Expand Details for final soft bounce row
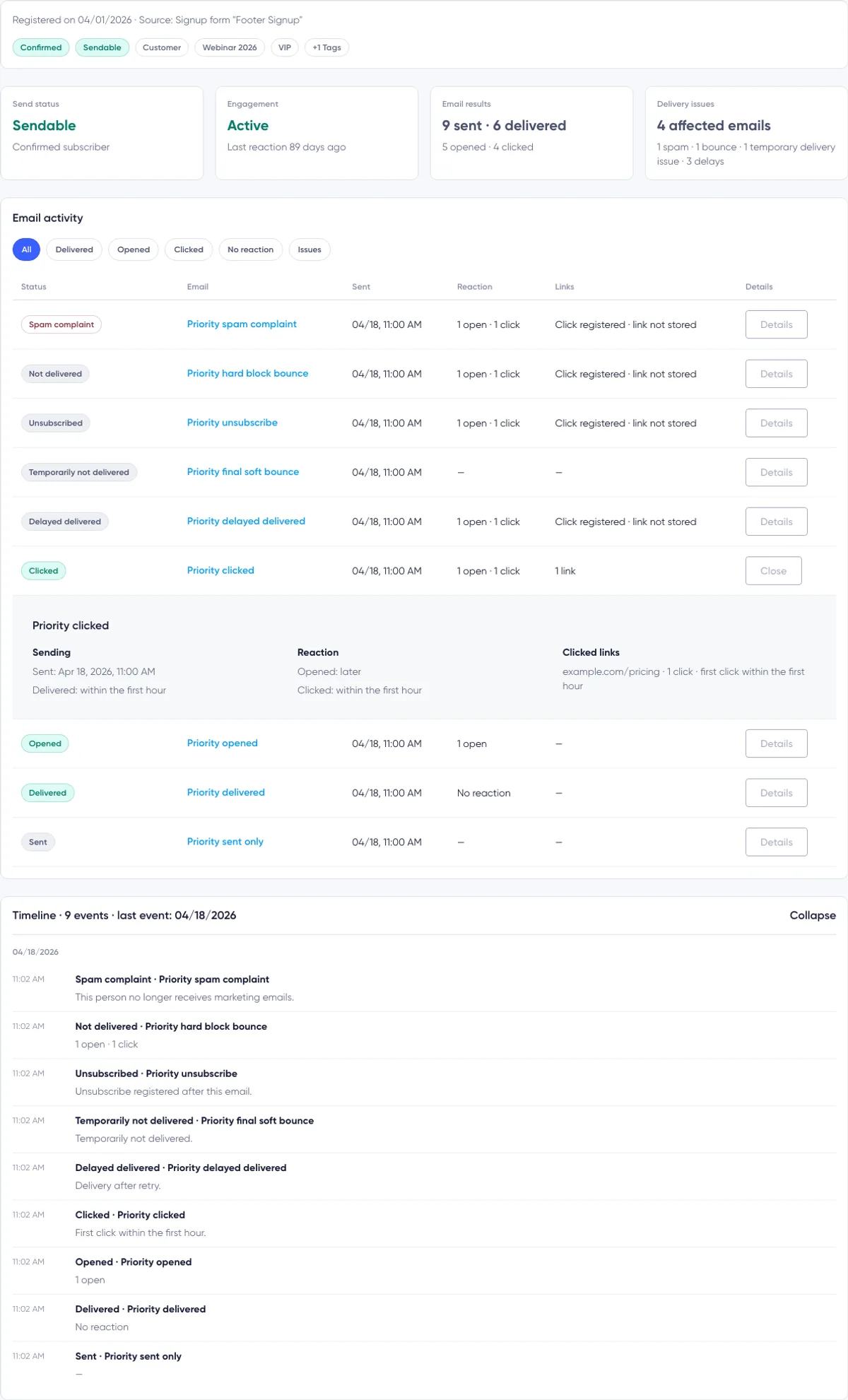848x1400 pixels. (776, 472)
